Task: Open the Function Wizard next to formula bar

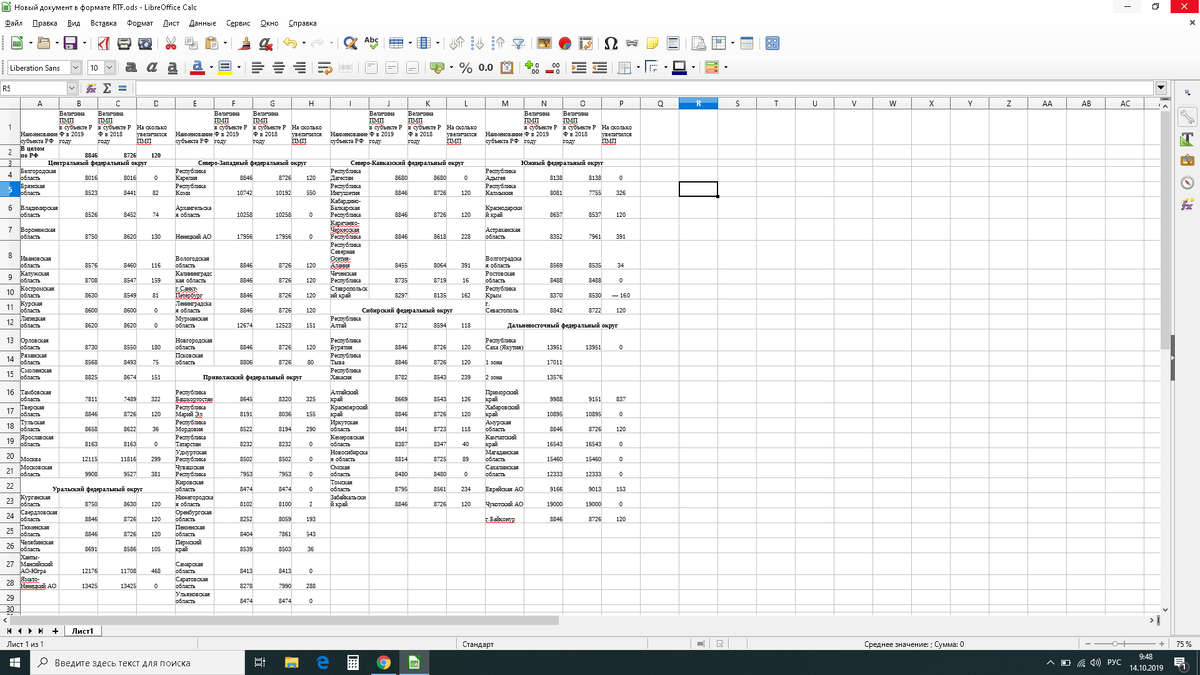Action: coord(90,88)
